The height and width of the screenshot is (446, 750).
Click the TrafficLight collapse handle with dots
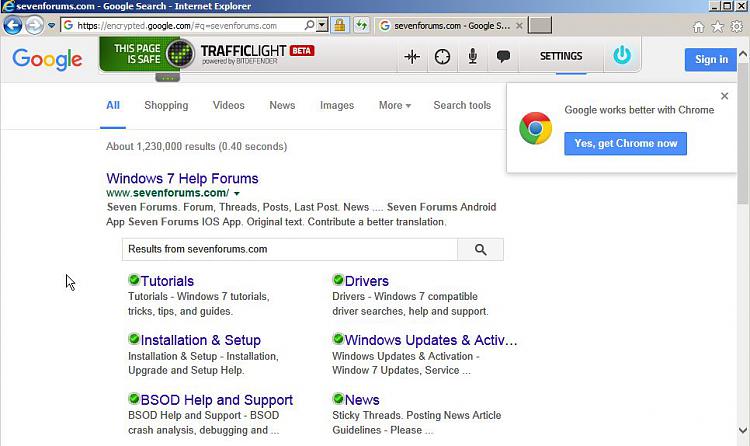tap(167, 78)
